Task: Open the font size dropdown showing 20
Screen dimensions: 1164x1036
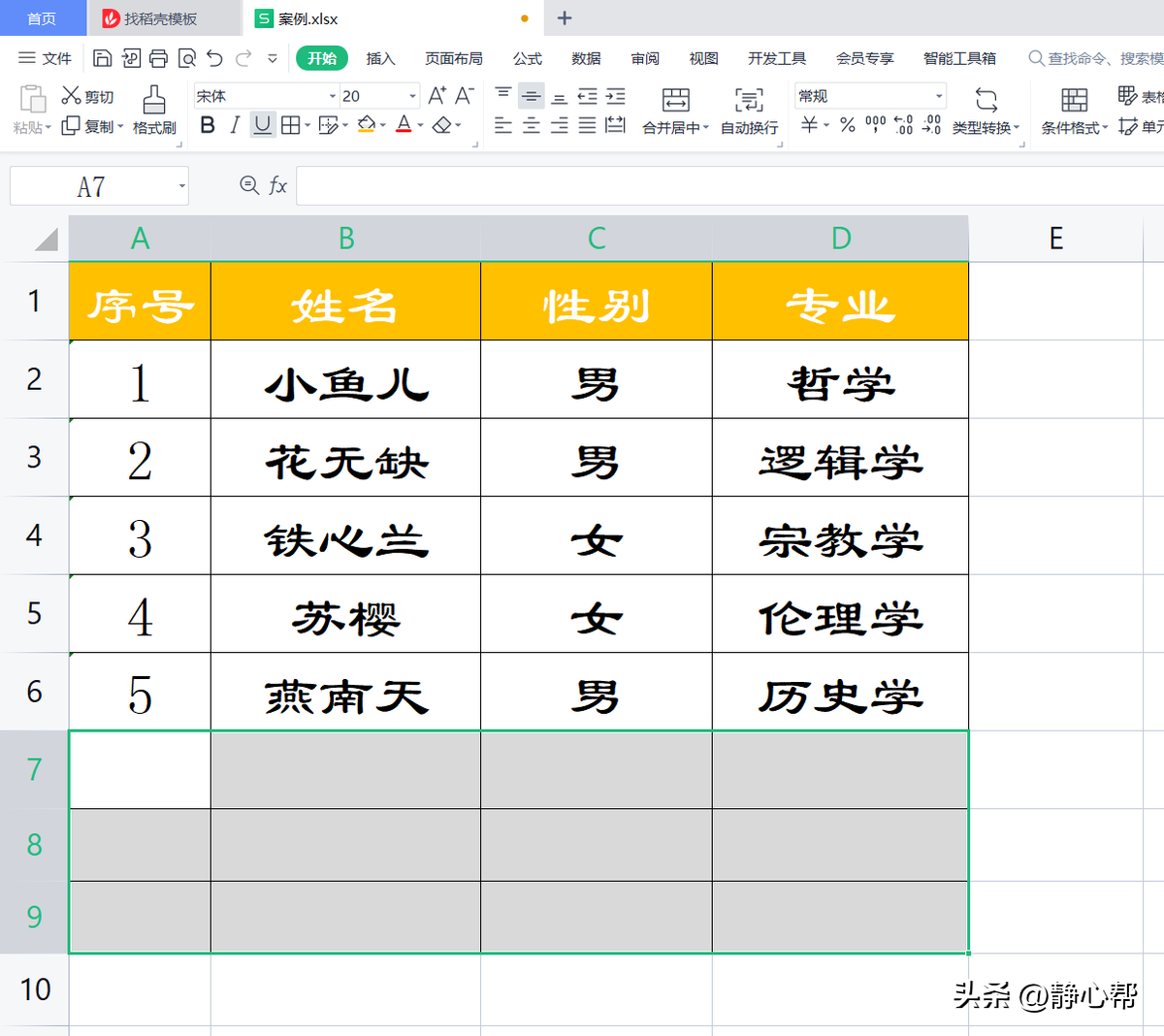Action: (412, 96)
